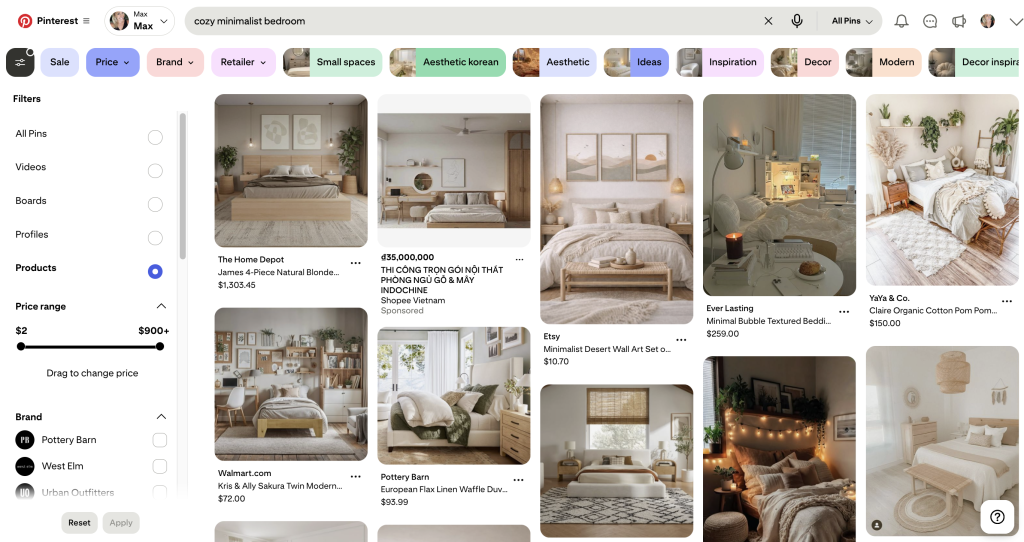This screenshot has width=1024, height=542.
Task: Open the filter settings icon button
Action: point(20,62)
